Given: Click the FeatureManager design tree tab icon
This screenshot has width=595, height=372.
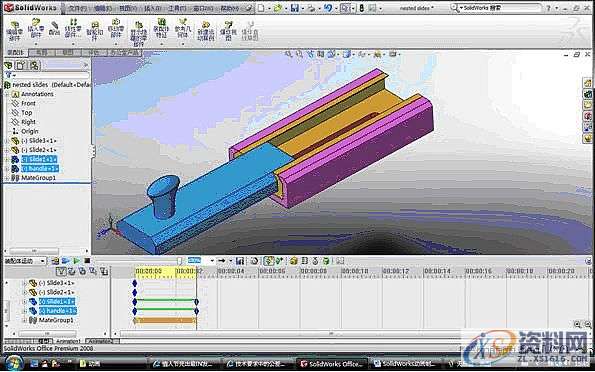Looking at the screenshot, I should point(8,65).
